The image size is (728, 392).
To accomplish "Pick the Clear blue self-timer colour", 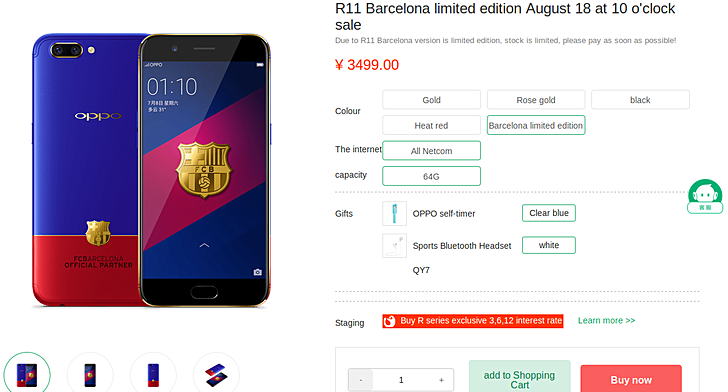I will click(549, 213).
